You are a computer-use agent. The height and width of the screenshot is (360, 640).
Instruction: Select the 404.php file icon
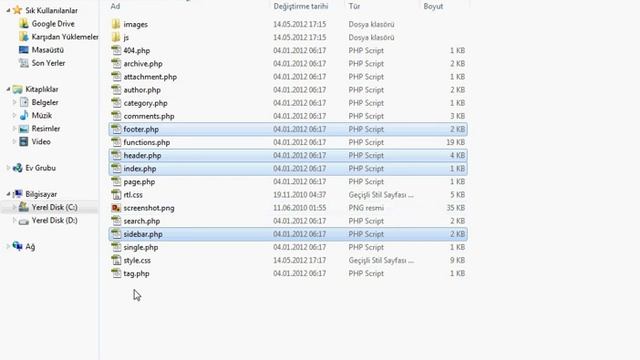116,50
